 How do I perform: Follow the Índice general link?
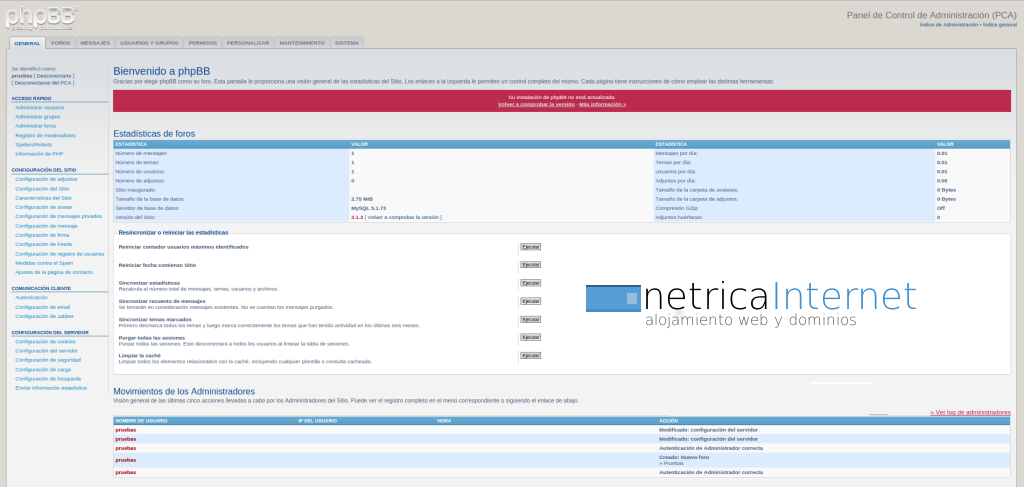tap(1000, 25)
